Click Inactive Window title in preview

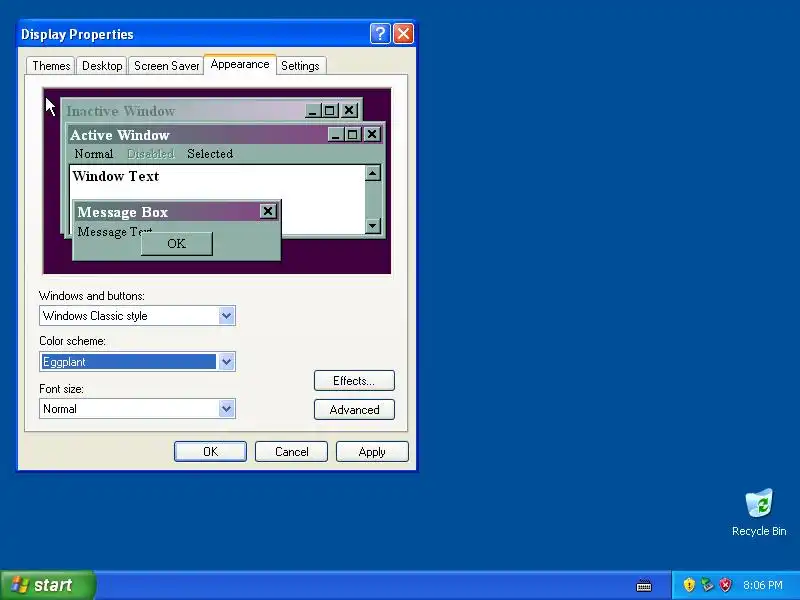pyautogui.click(x=120, y=111)
